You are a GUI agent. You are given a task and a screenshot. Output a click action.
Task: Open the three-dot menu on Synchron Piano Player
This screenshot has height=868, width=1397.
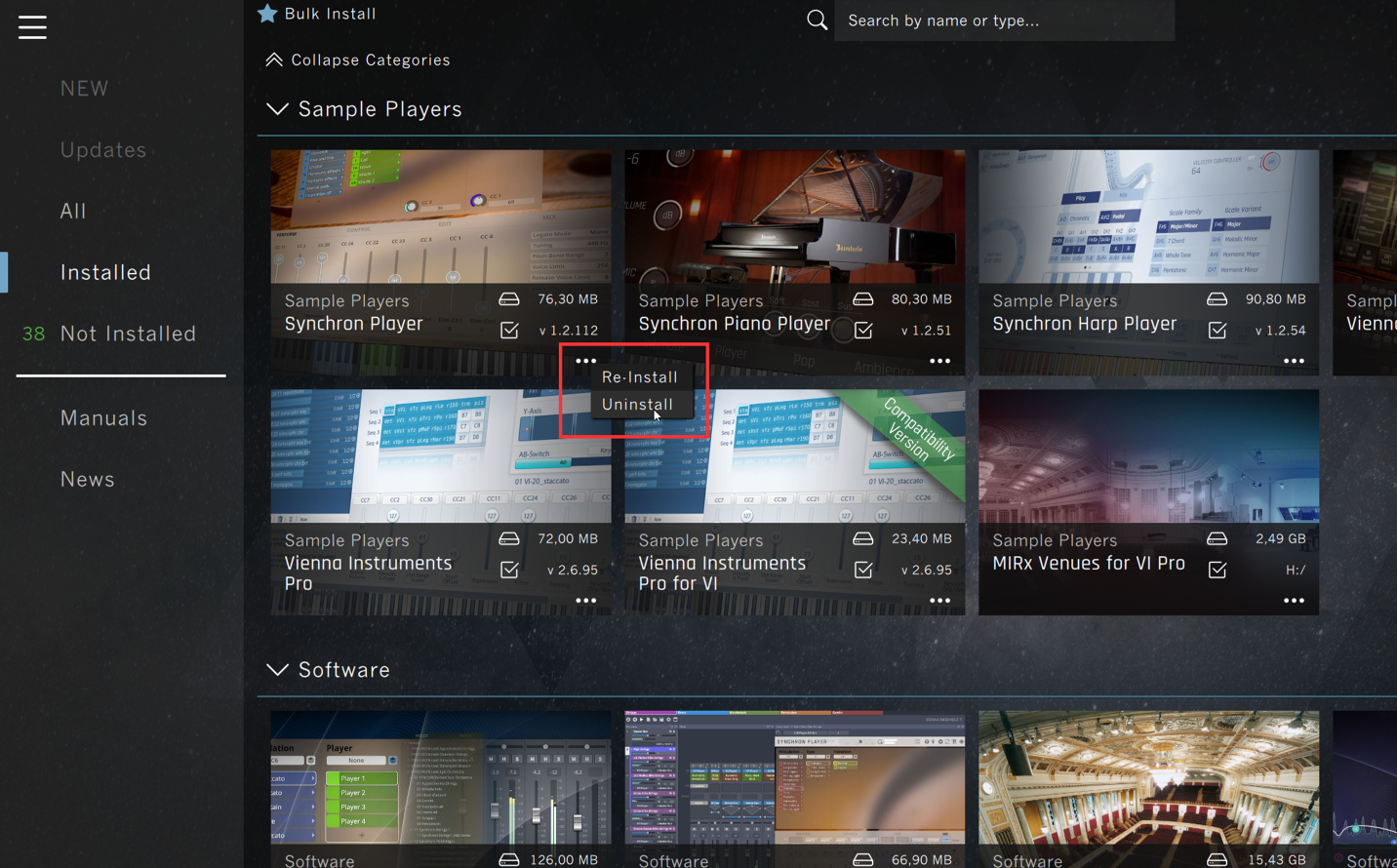(939, 361)
